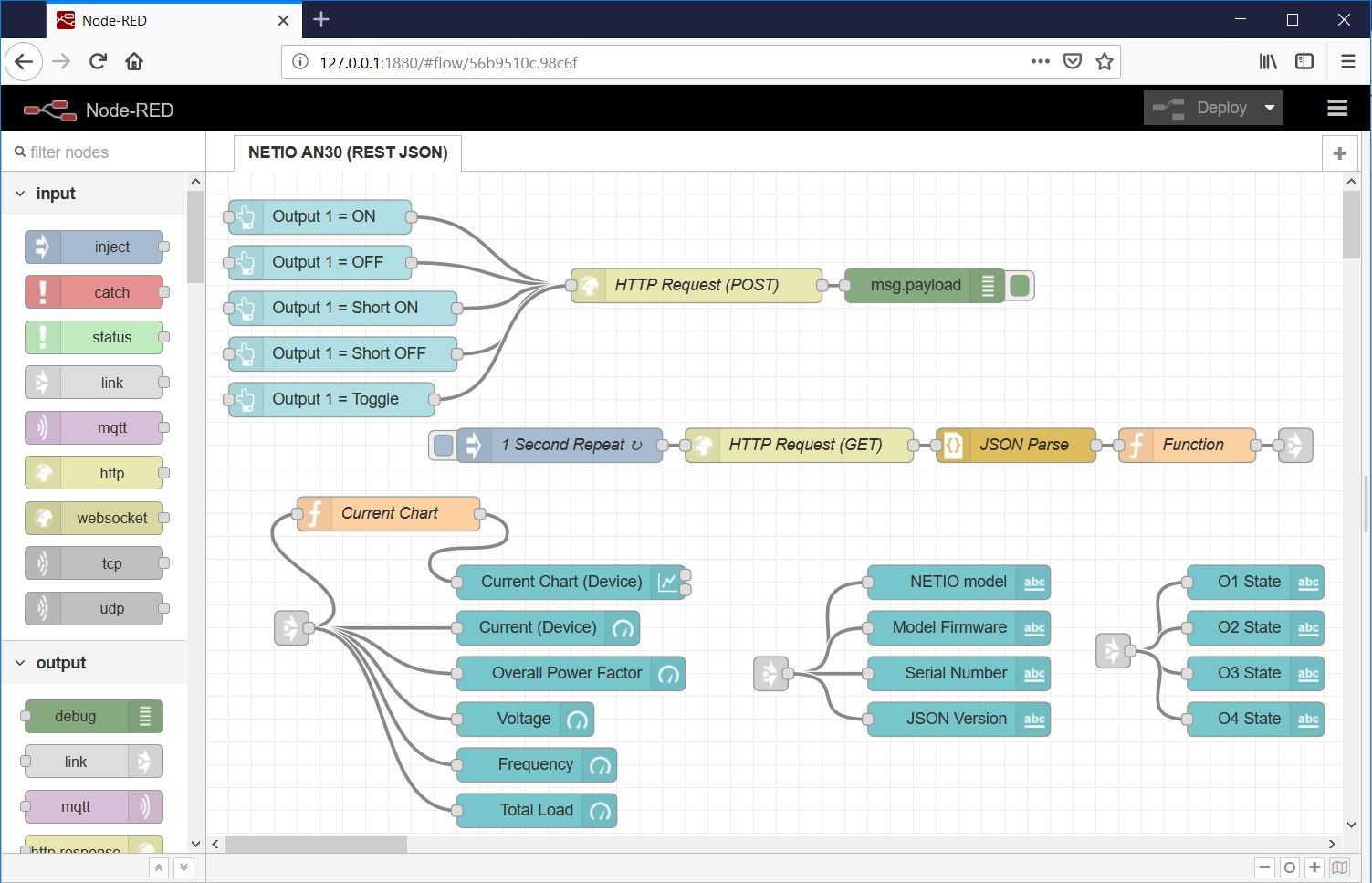Disable the msg.payload debug output toggle

(x=1019, y=285)
